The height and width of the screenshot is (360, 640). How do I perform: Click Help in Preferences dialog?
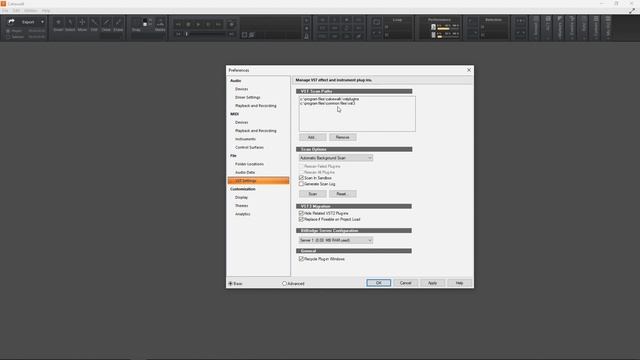[459, 283]
